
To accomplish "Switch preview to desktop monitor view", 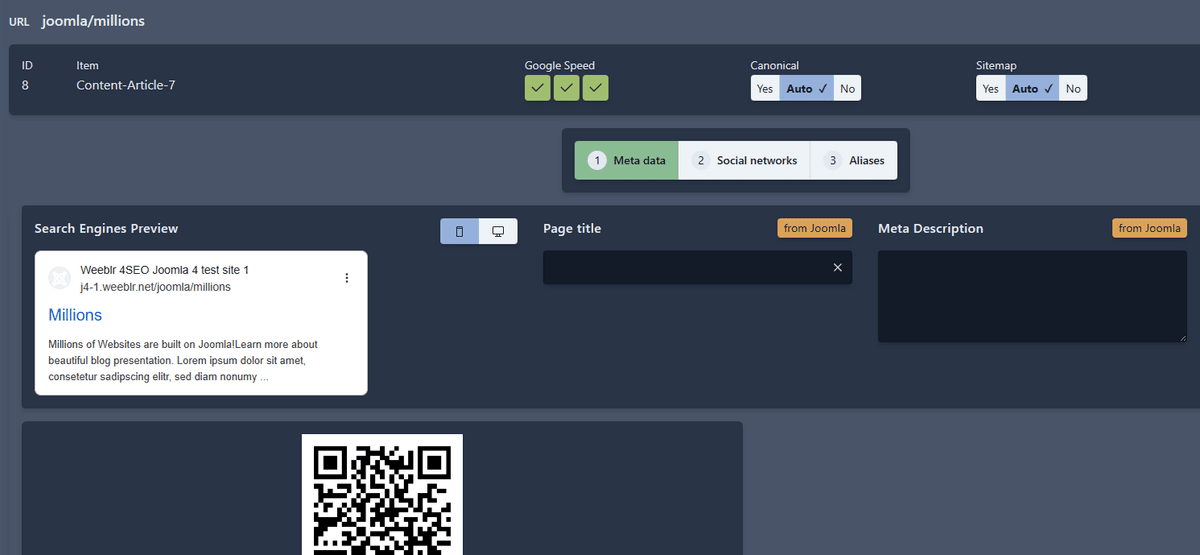I will (x=498, y=231).
